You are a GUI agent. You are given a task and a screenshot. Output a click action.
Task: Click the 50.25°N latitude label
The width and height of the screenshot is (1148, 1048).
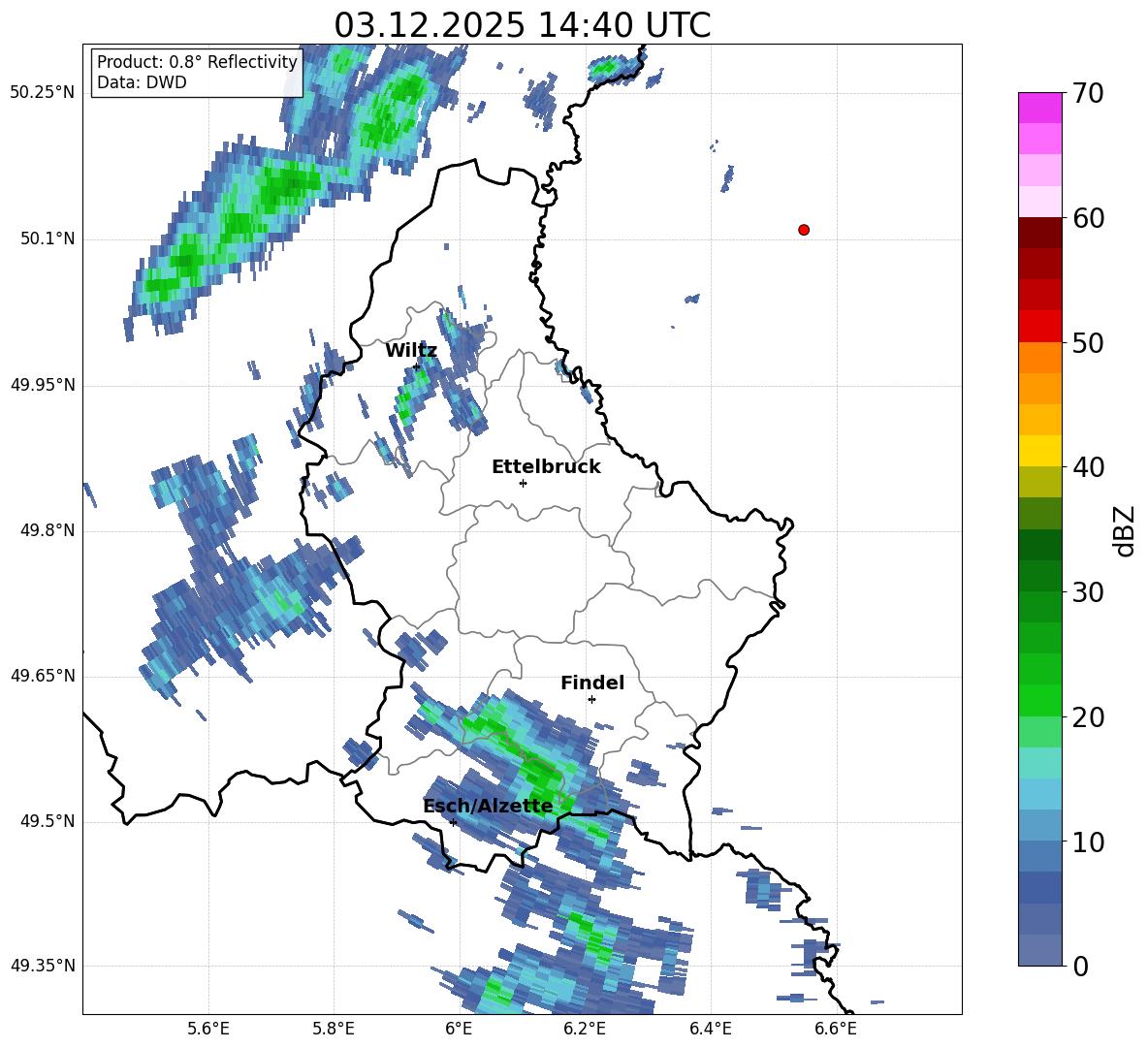point(43,93)
